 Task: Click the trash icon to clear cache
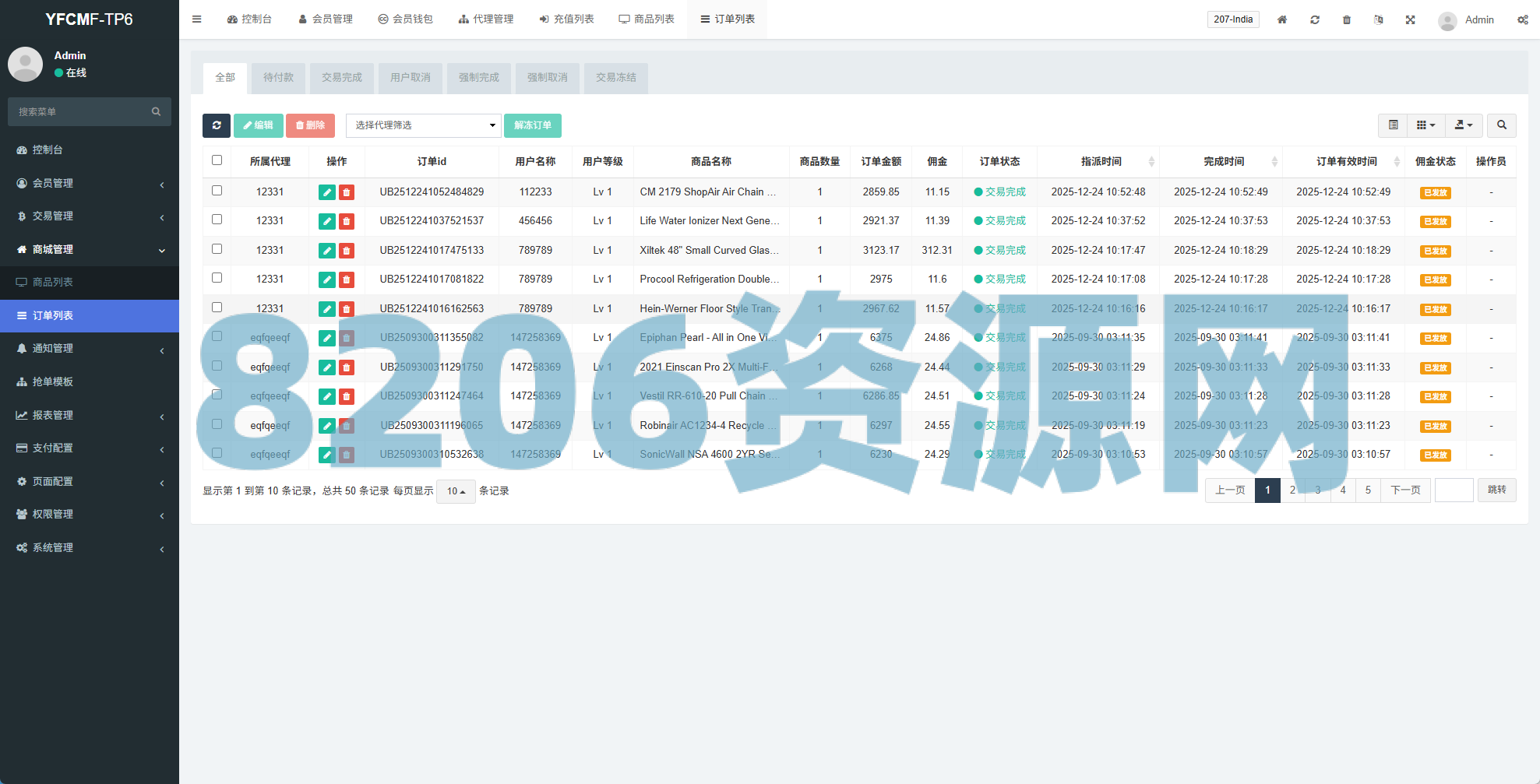tap(1346, 19)
